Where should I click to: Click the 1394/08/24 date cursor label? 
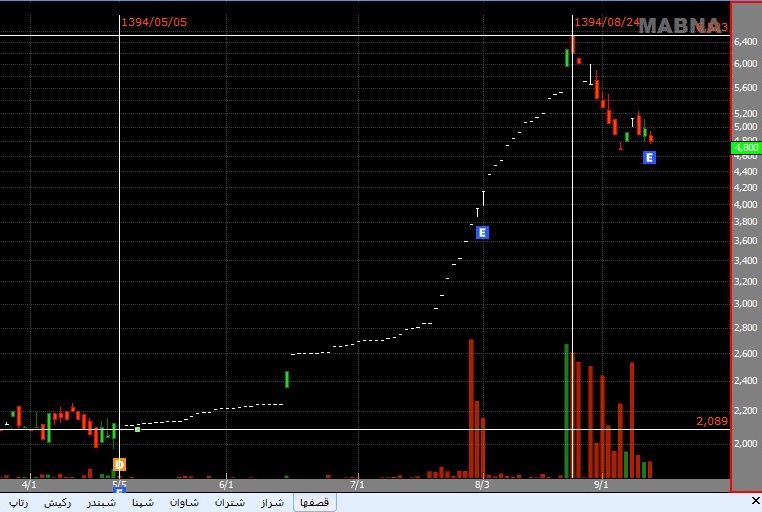click(x=607, y=22)
